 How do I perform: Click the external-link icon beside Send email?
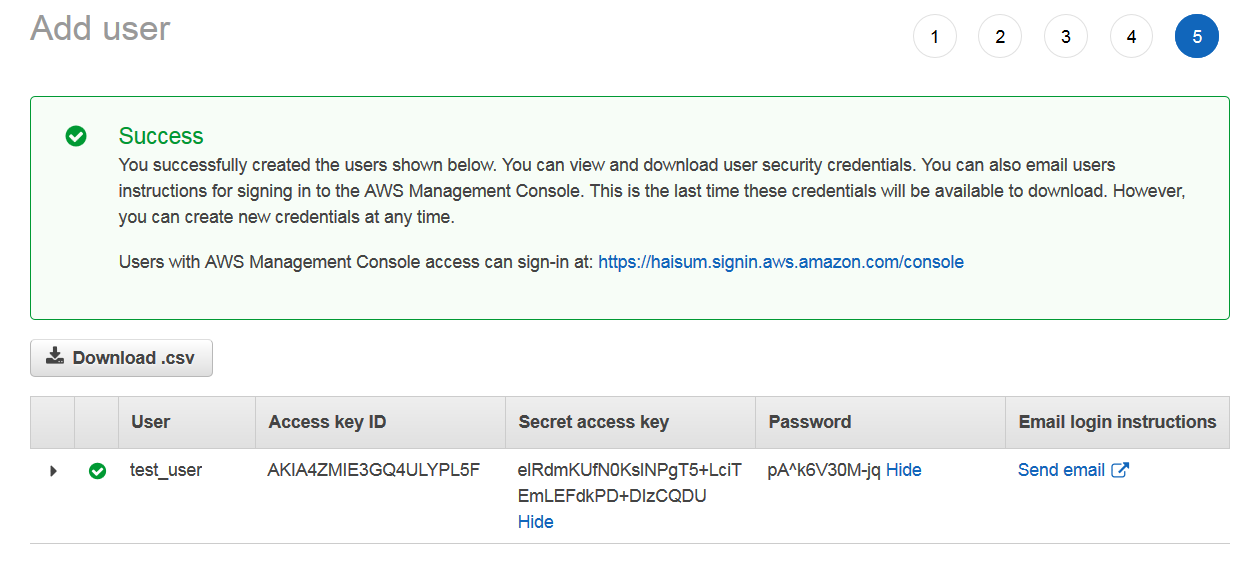(1120, 470)
